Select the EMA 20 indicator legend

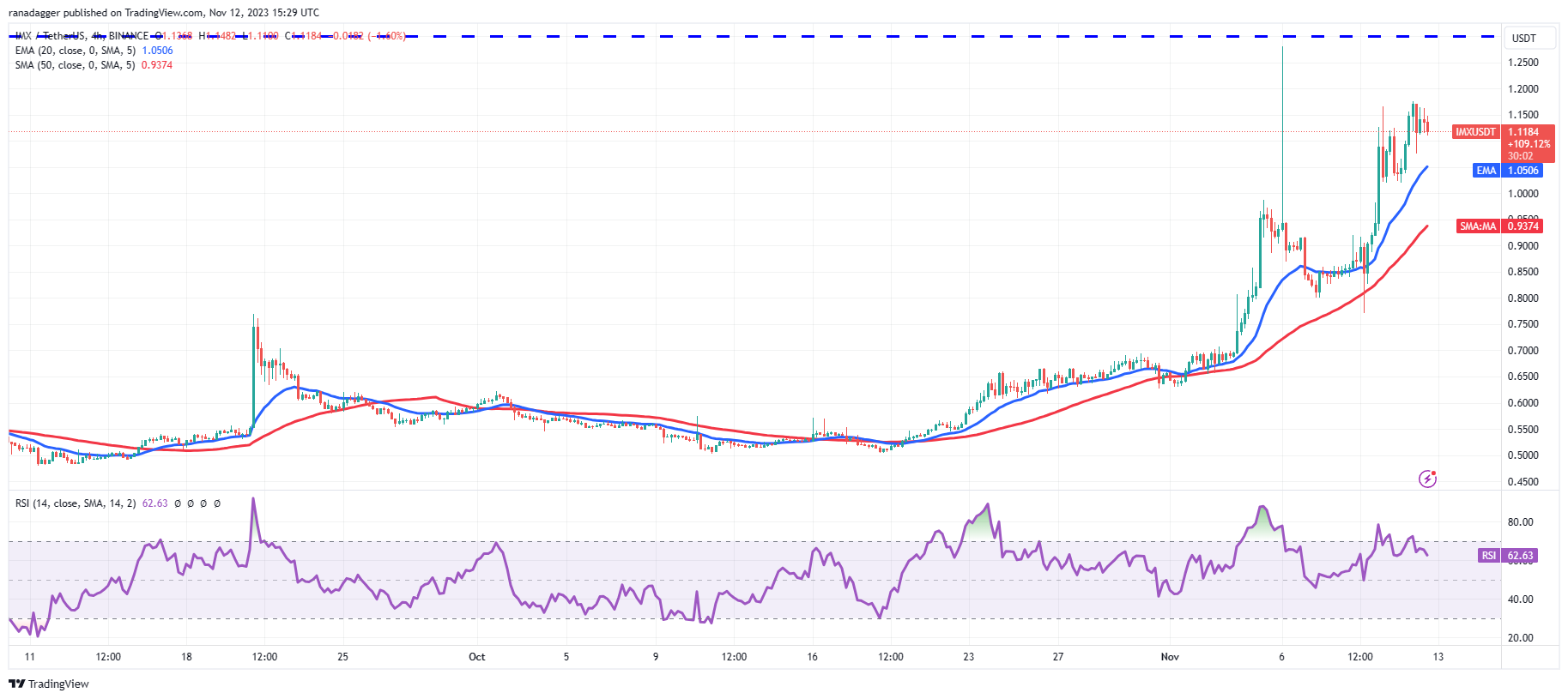pyautogui.click(x=75, y=51)
